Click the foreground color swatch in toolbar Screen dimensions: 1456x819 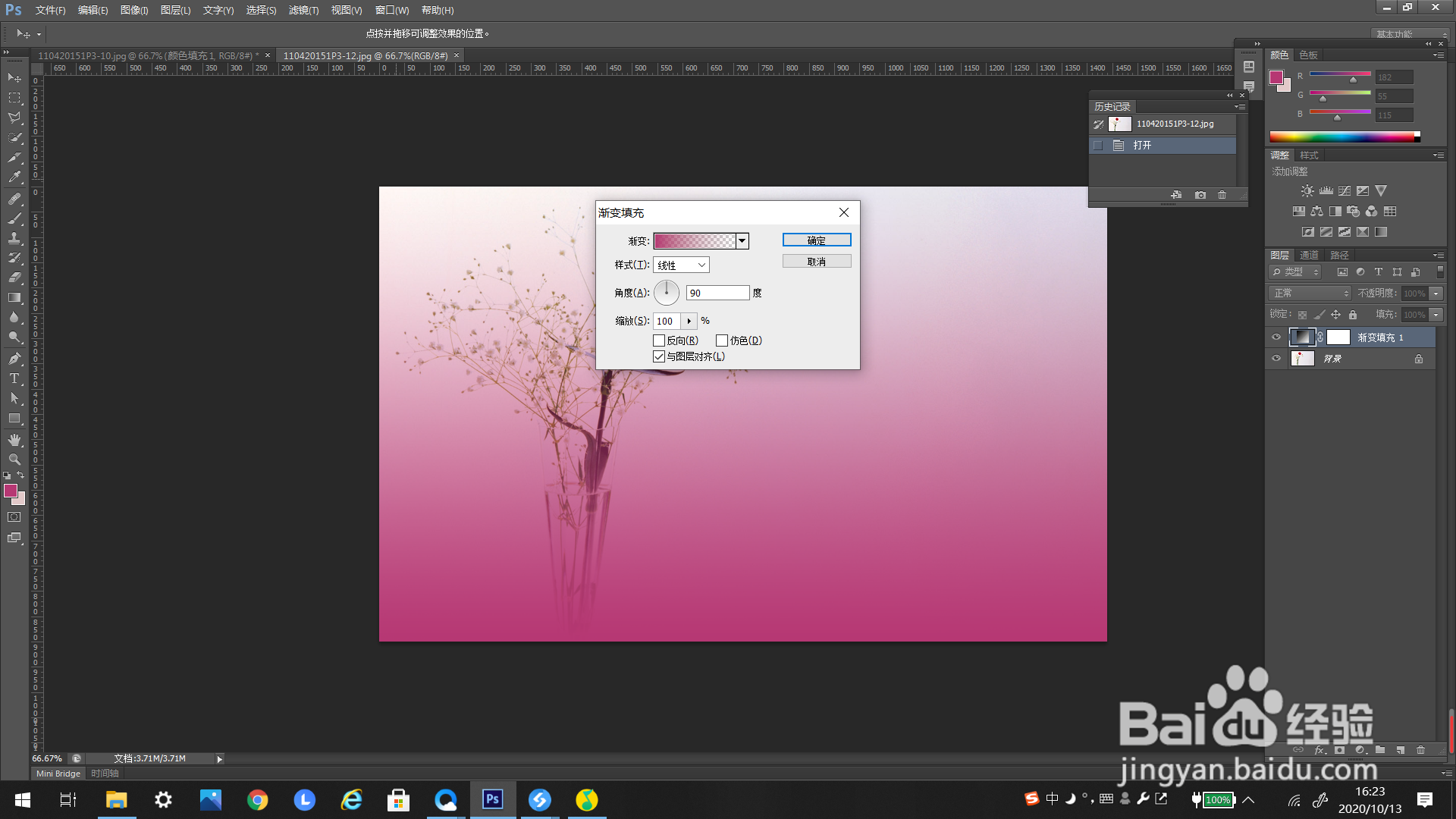(x=10, y=491)
